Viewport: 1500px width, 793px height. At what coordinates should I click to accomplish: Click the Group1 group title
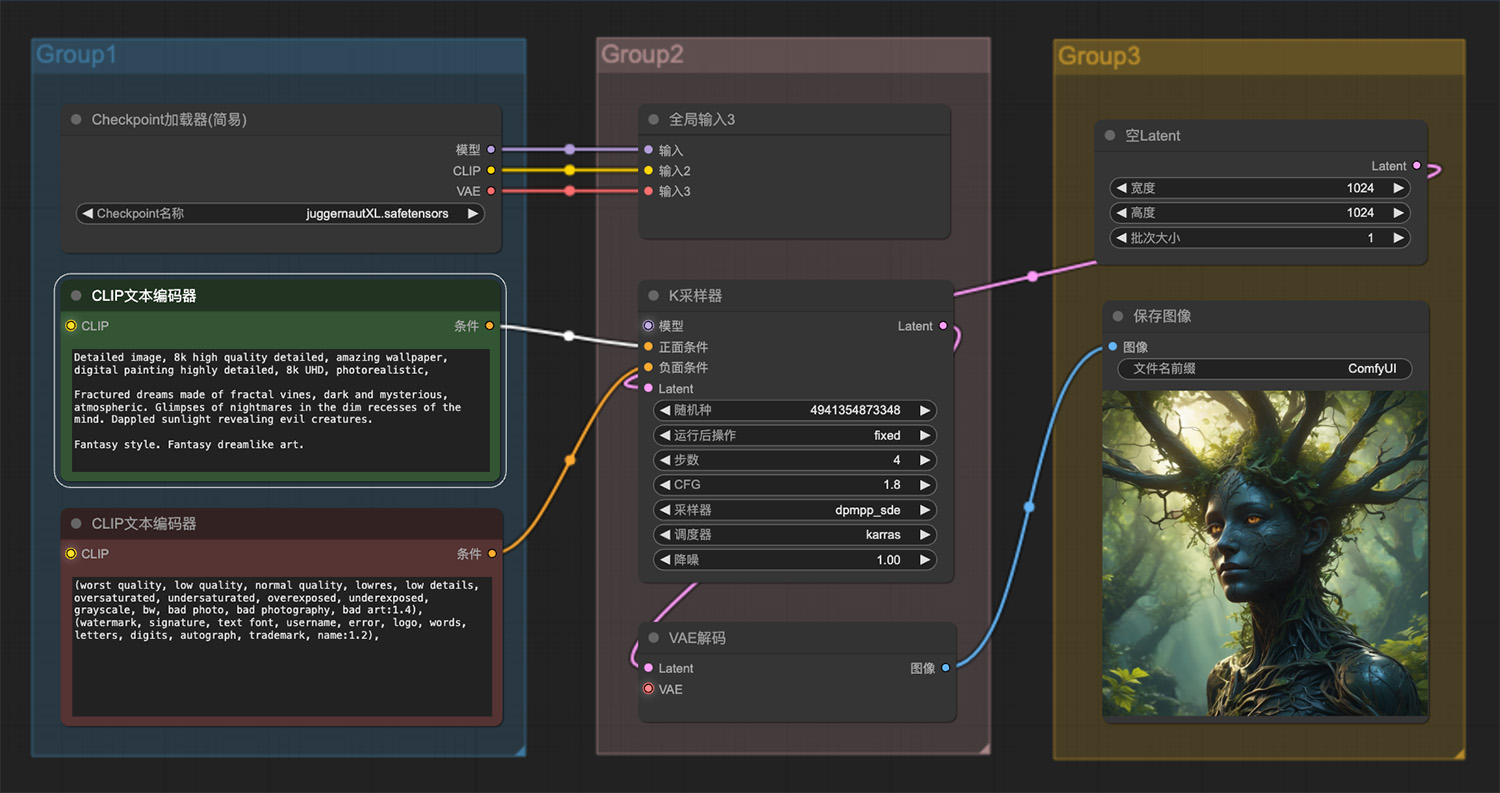77,55
